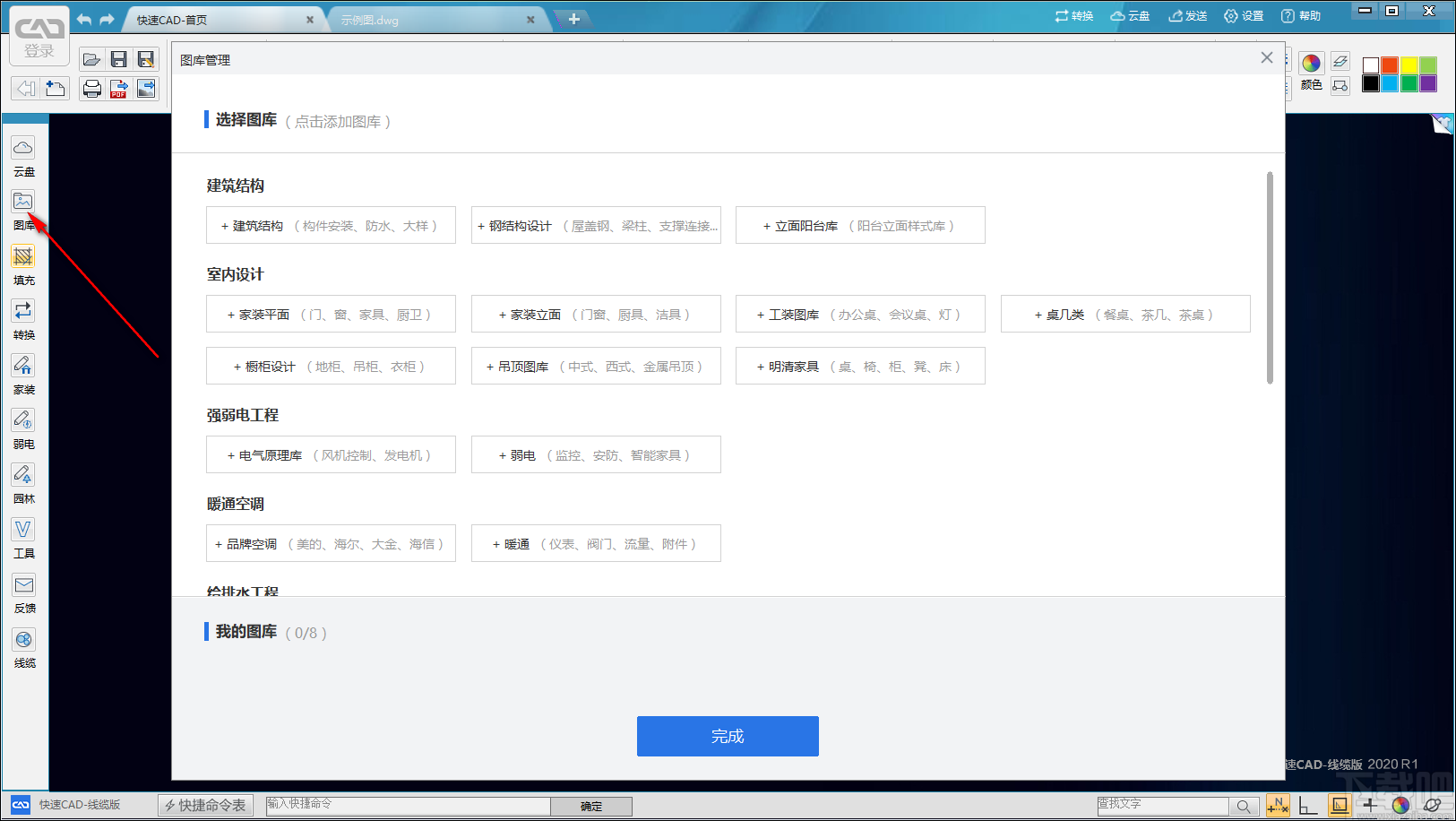Open the 快捷命令表 shortcut list button
Image resolution: width=1456 pixels, height=821 pixels.
[x=205, y=805]
